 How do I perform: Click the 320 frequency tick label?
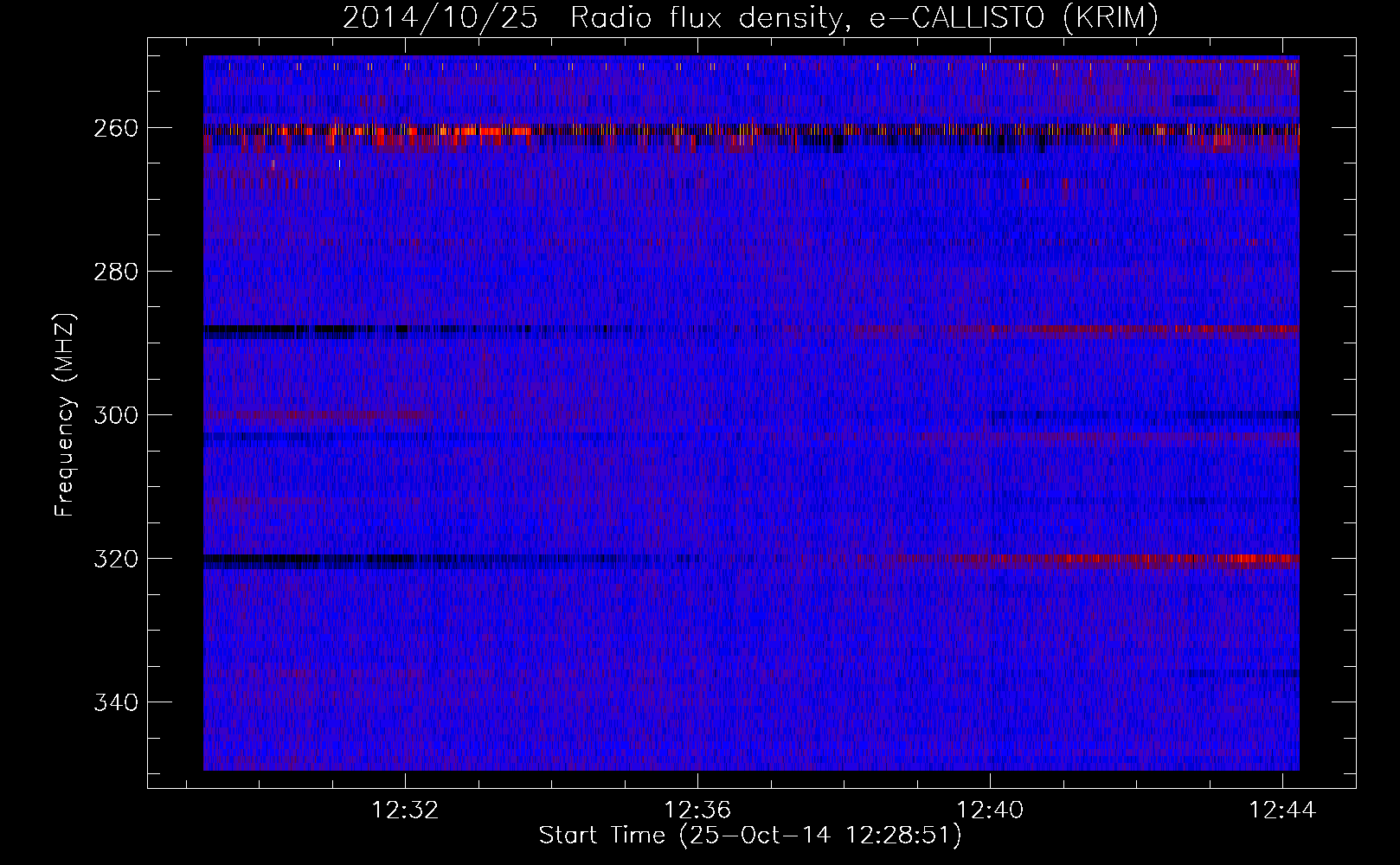point(115,559)
